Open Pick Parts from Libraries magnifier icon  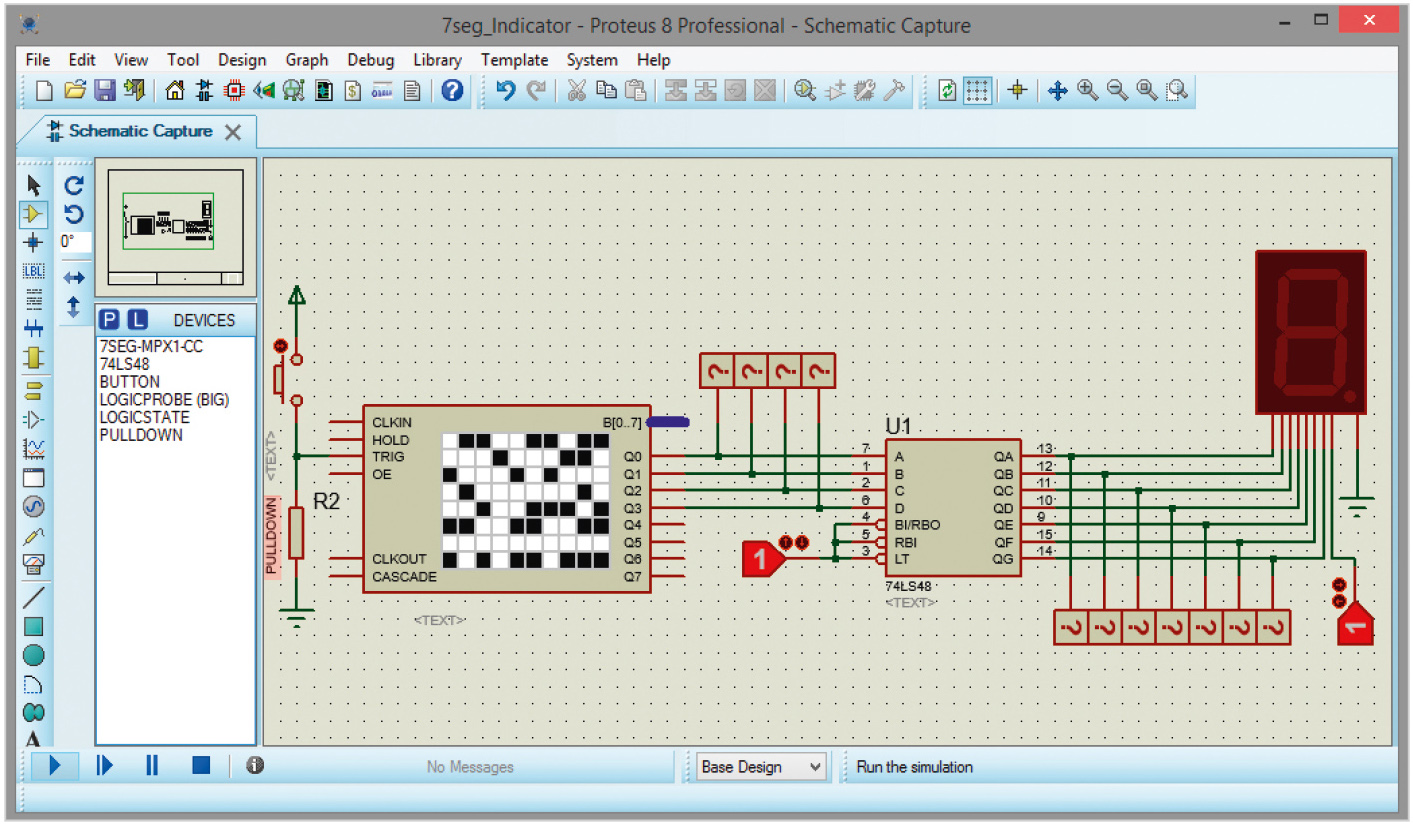point(805,91)
